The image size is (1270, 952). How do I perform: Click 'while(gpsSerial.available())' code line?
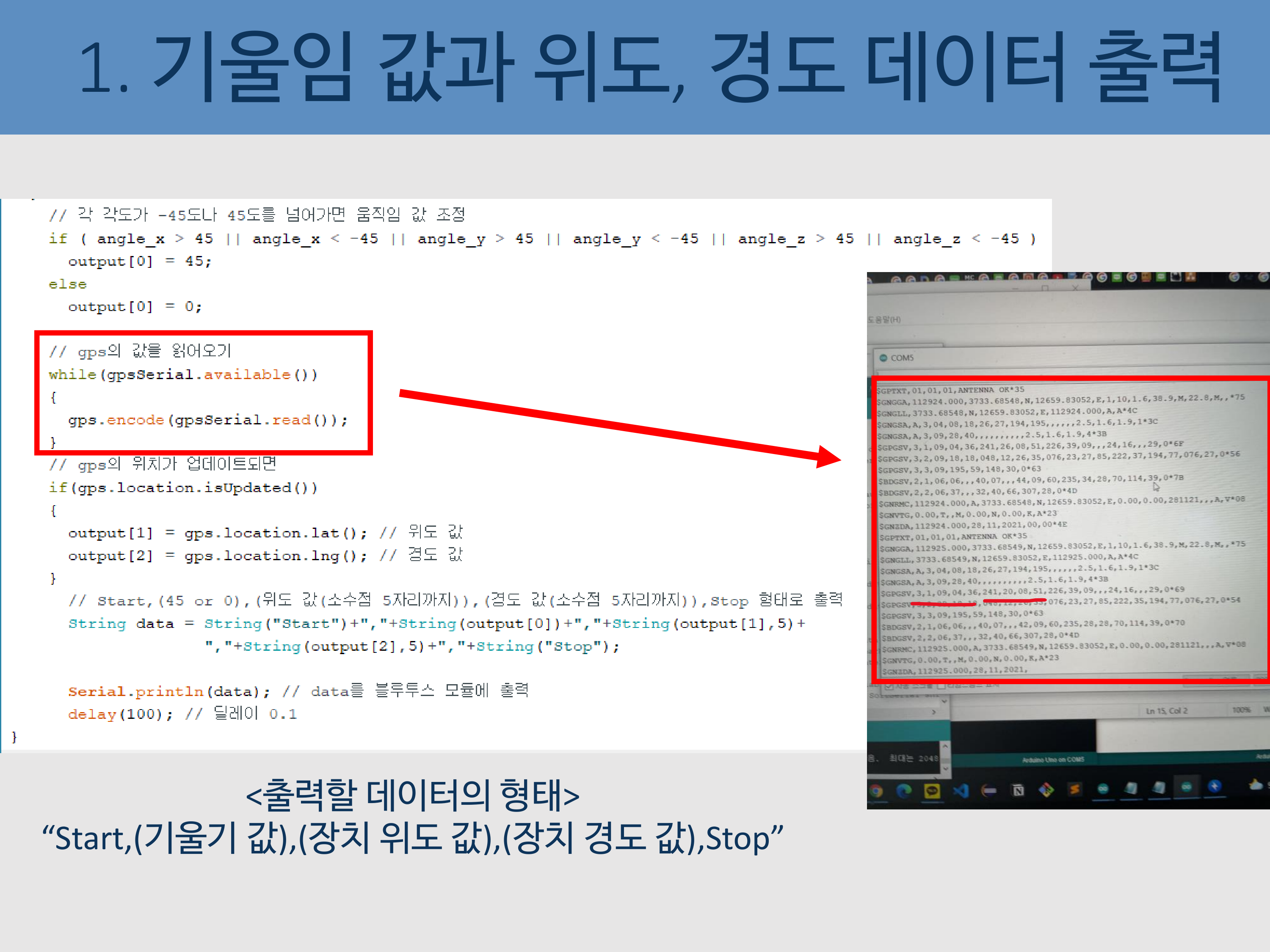point(183,375)
